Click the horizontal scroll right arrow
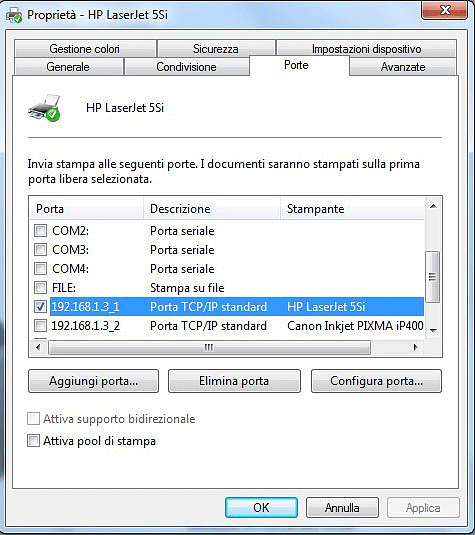 tap(415, 347)
